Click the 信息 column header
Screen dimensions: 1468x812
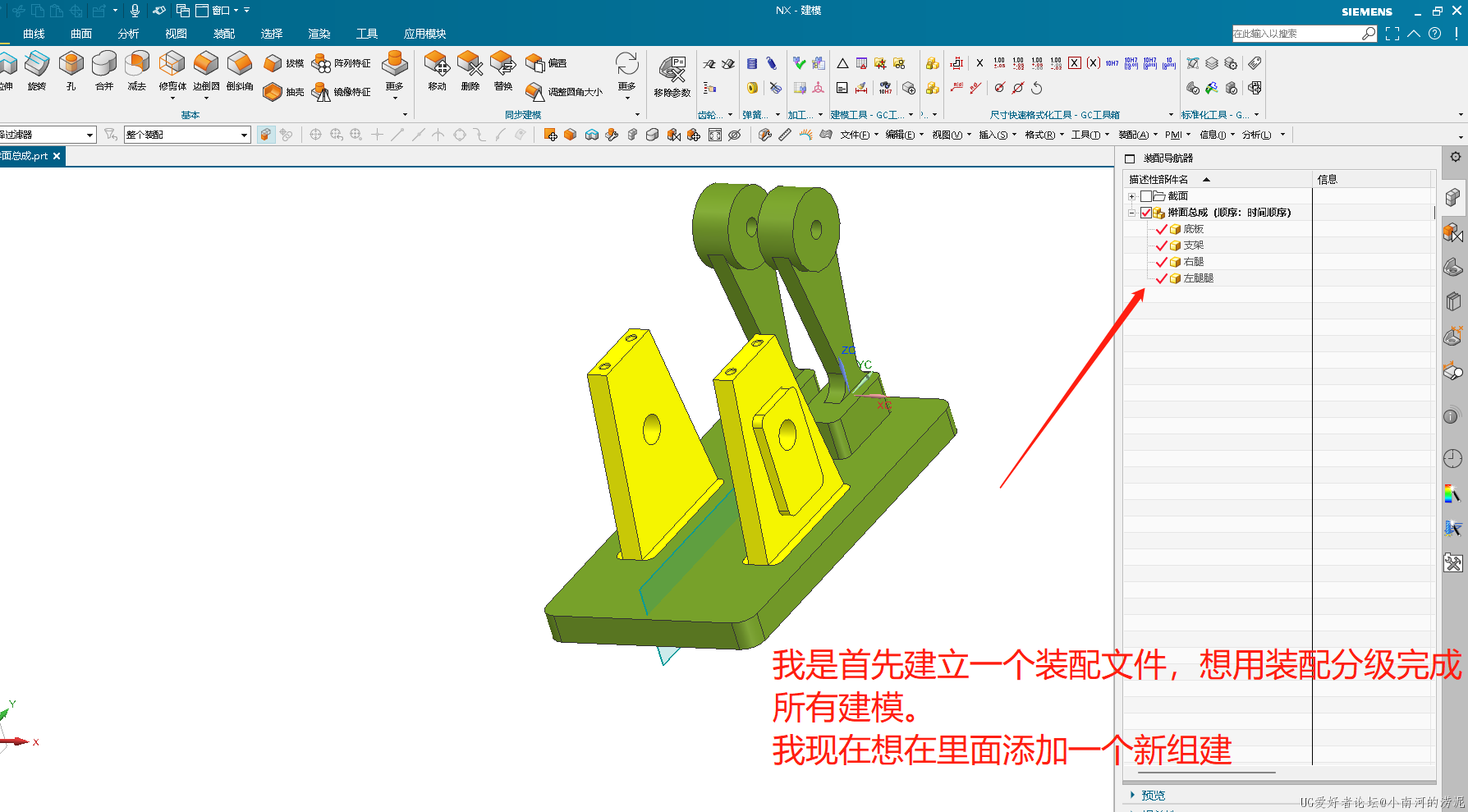(1373, 179)
